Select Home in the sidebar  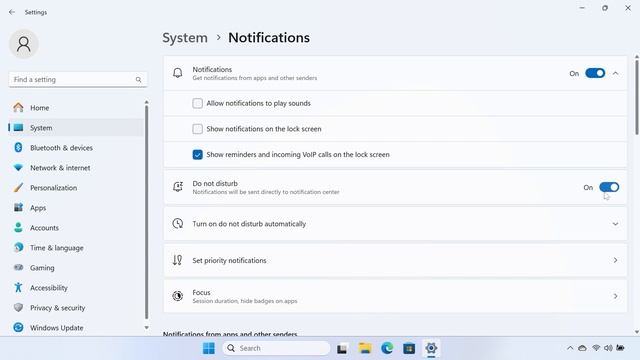point(76,108)
